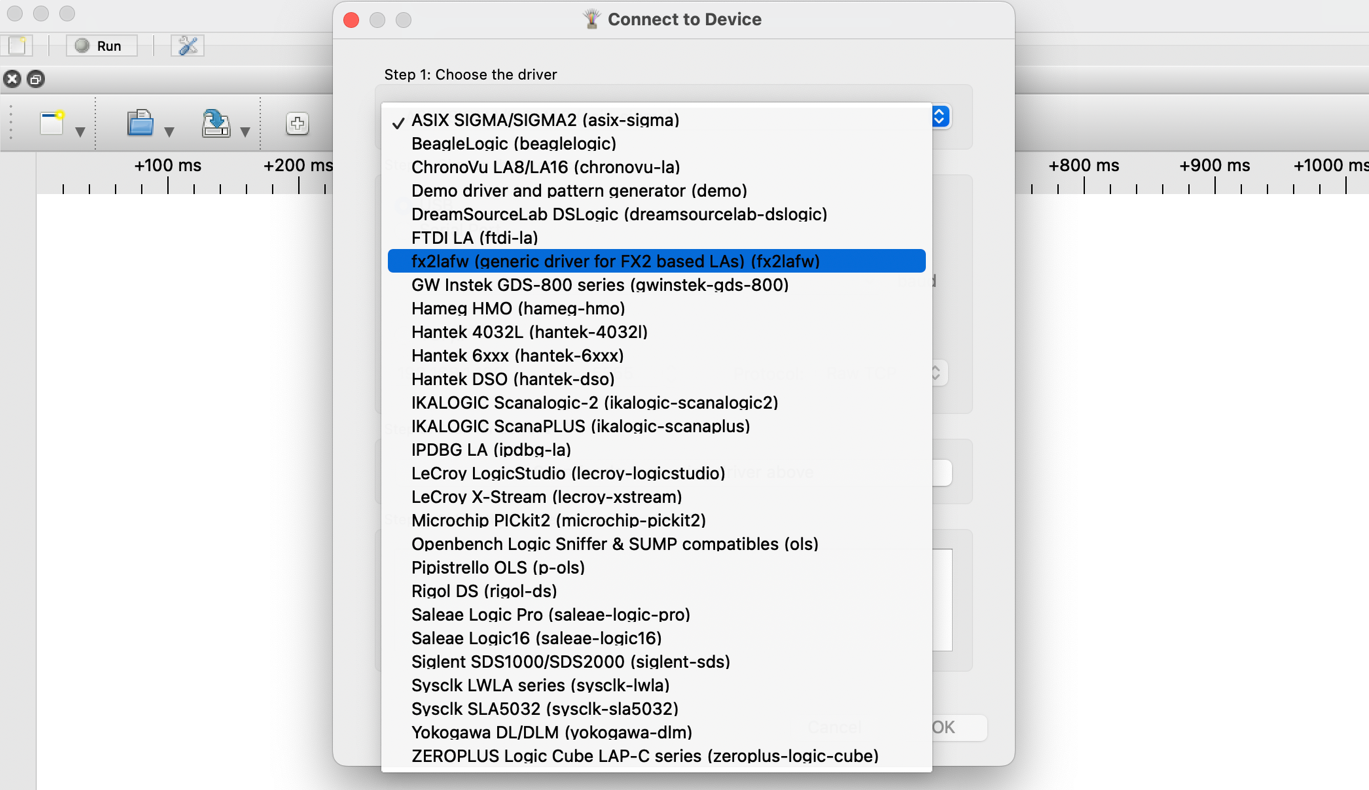Click the New View icon in session toolbar
Image resolution: width=1369 pixels, height=790 pixels.
52,123
